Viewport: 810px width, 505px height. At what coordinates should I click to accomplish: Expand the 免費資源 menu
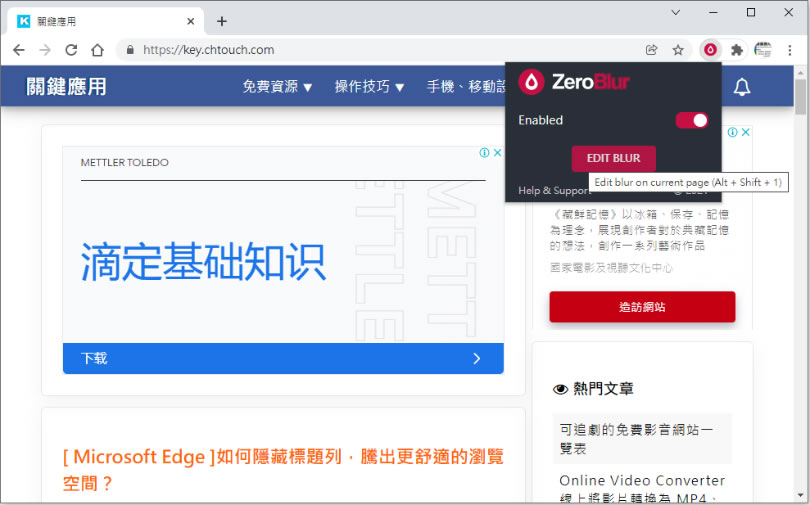coord(277,86)
